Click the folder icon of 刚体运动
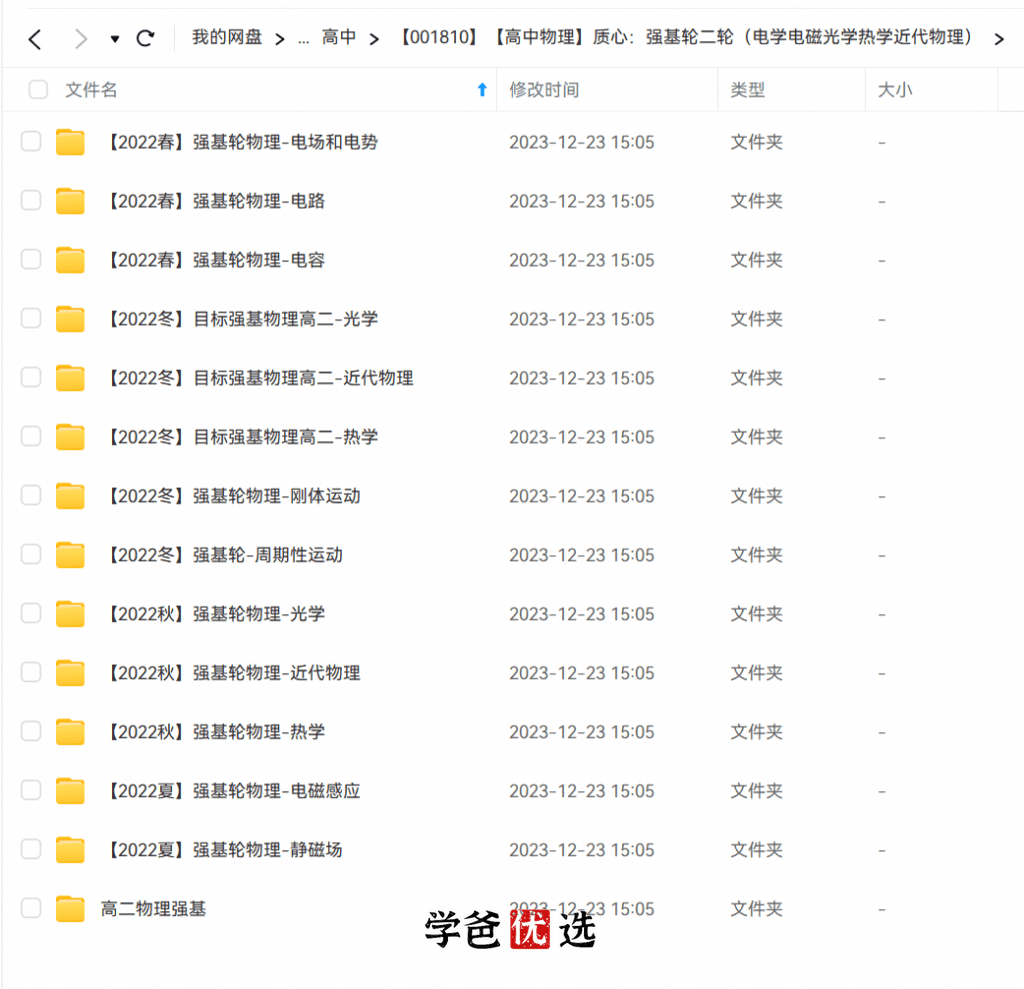1024x989 pixels. pos(70,495)
